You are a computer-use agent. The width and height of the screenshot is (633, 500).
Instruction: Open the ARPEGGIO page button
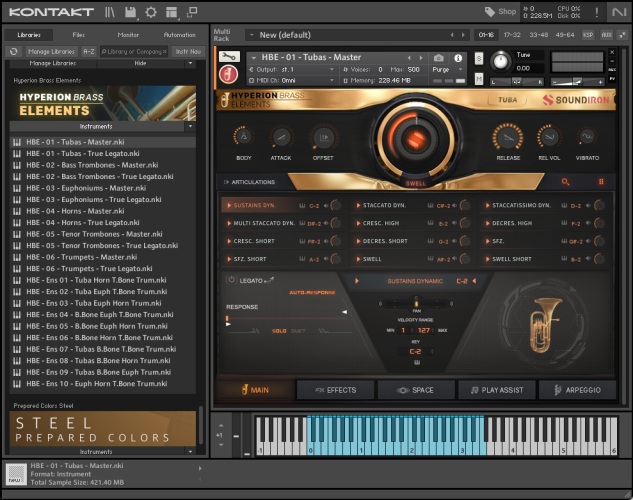(x=578, y=390)
